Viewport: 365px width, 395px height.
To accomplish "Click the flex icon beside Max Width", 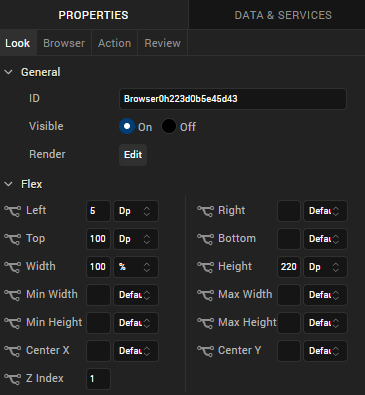I will coord(205,295).
